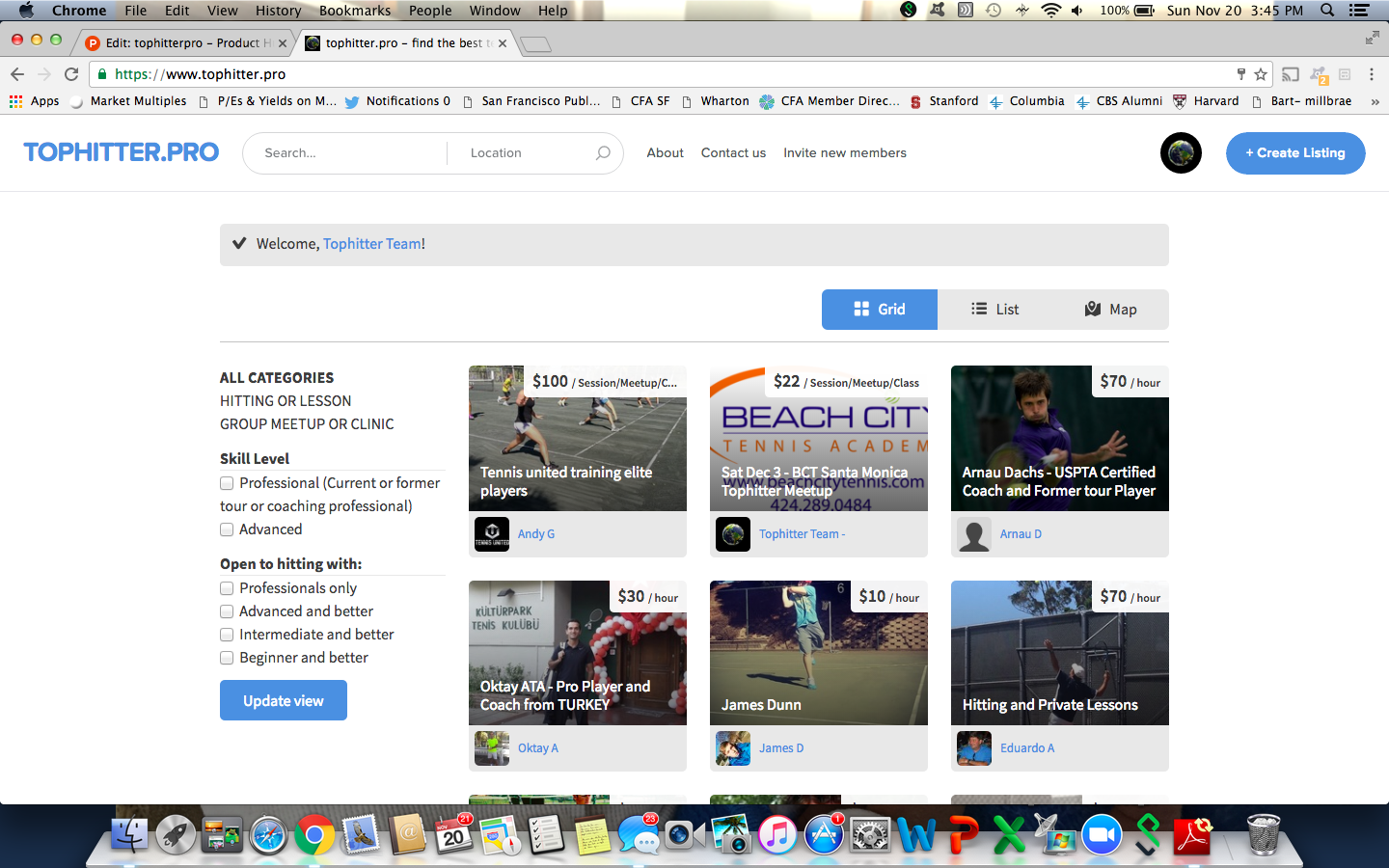Show more bookmarks with the overflow chevron
The image size is (1389, 868).
point(1375,101)
